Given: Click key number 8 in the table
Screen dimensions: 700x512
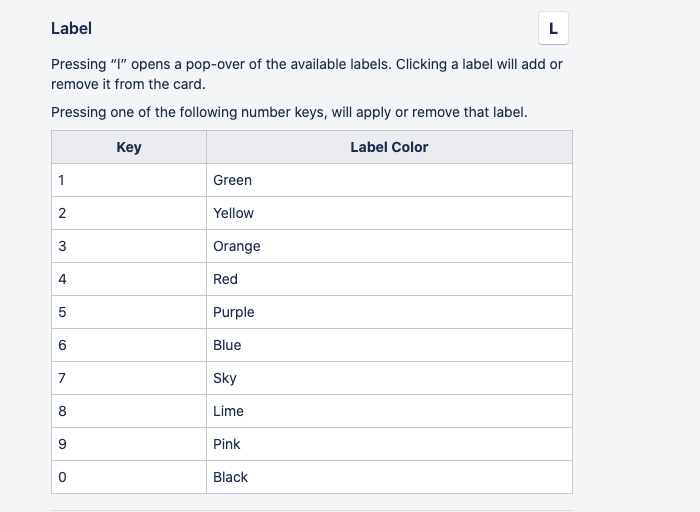Looking at the screenshot, I should (62, 411).
